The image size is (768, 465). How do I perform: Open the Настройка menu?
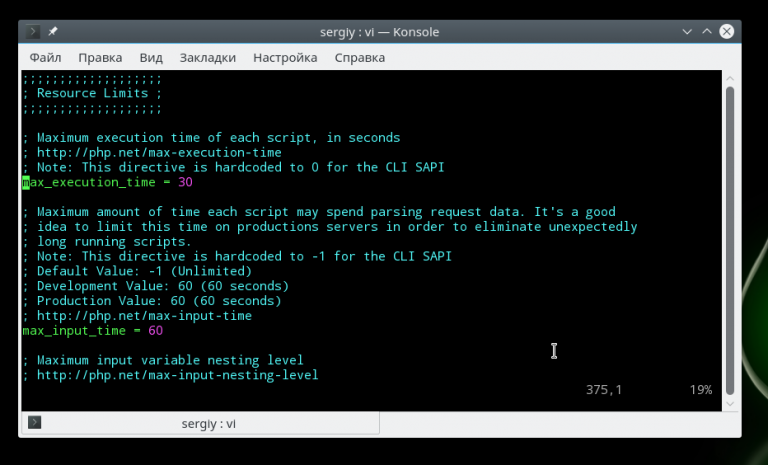click(x=285, y=58)
